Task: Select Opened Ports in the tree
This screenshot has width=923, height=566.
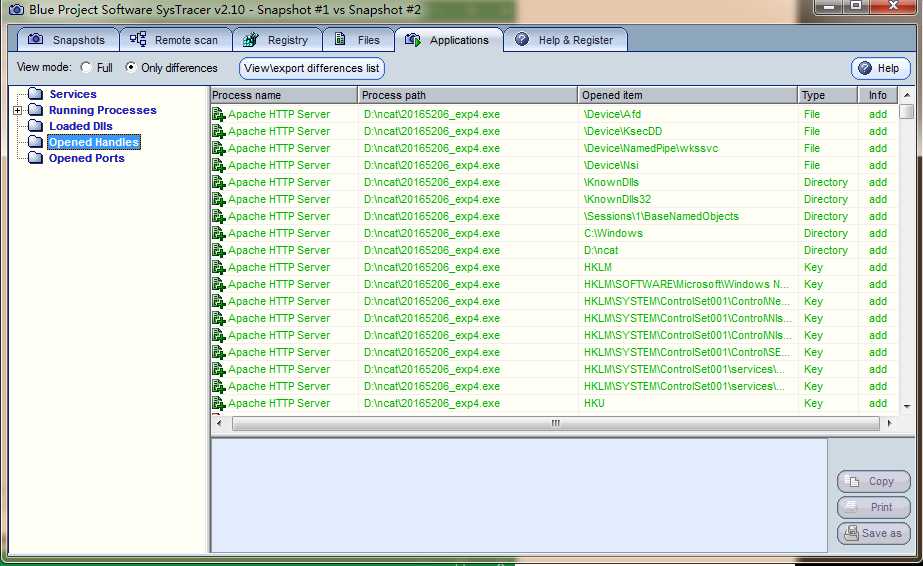Action: [x=87, y=158]
